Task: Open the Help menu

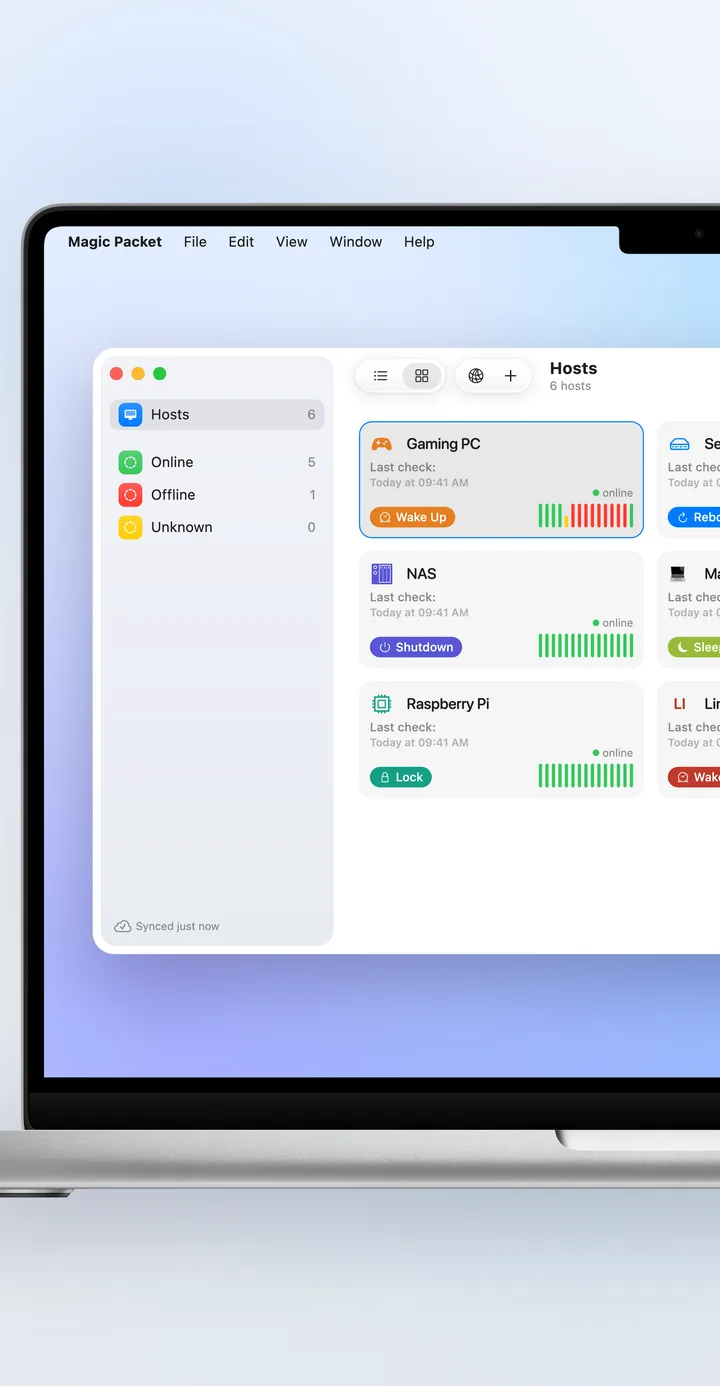Action: point(419,242)
